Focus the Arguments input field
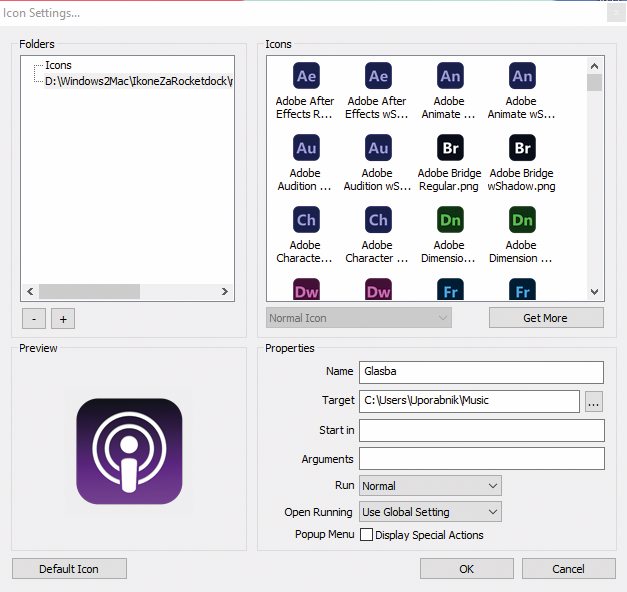This screenshot has width=627, height=592. click(481, 458)
